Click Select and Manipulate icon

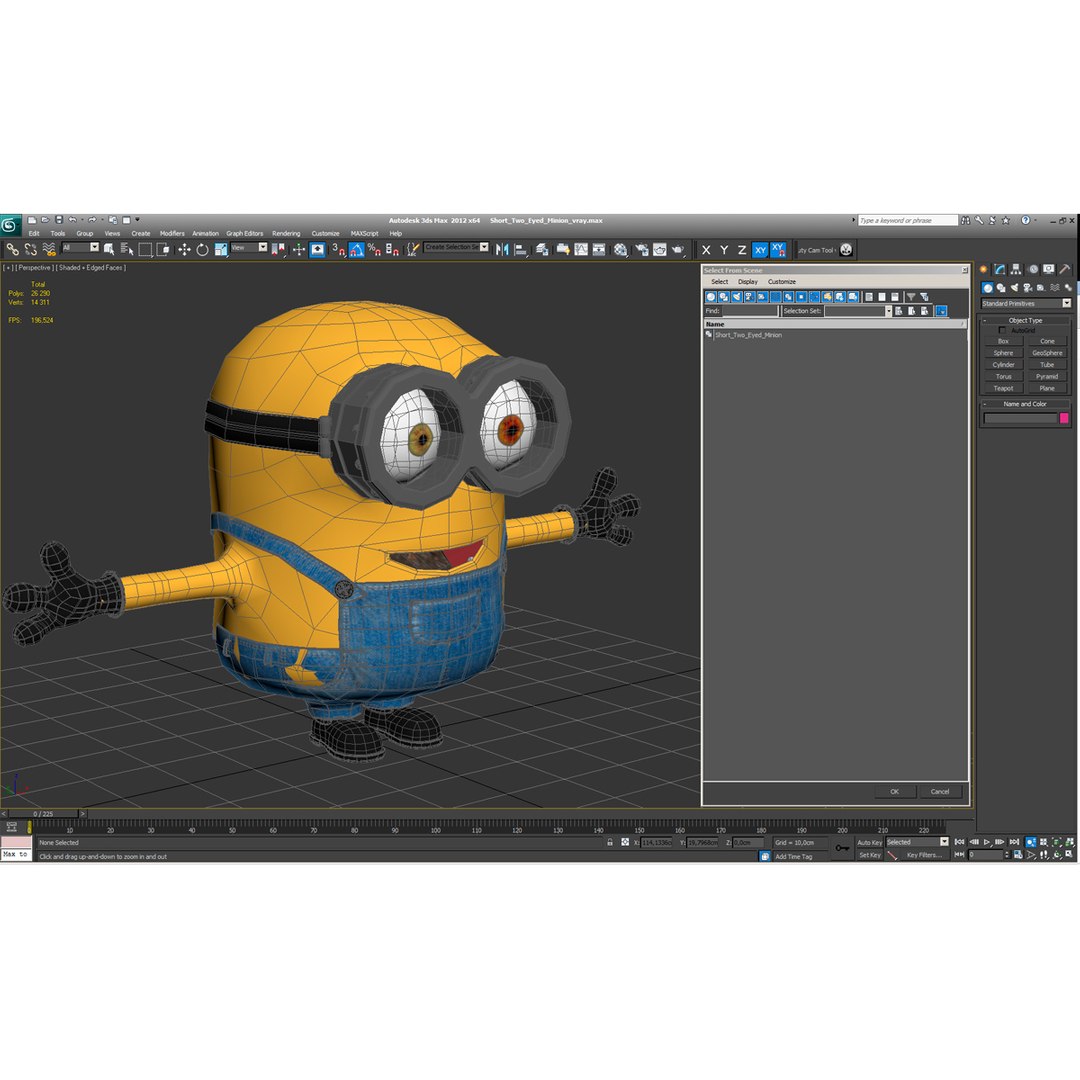298,249
